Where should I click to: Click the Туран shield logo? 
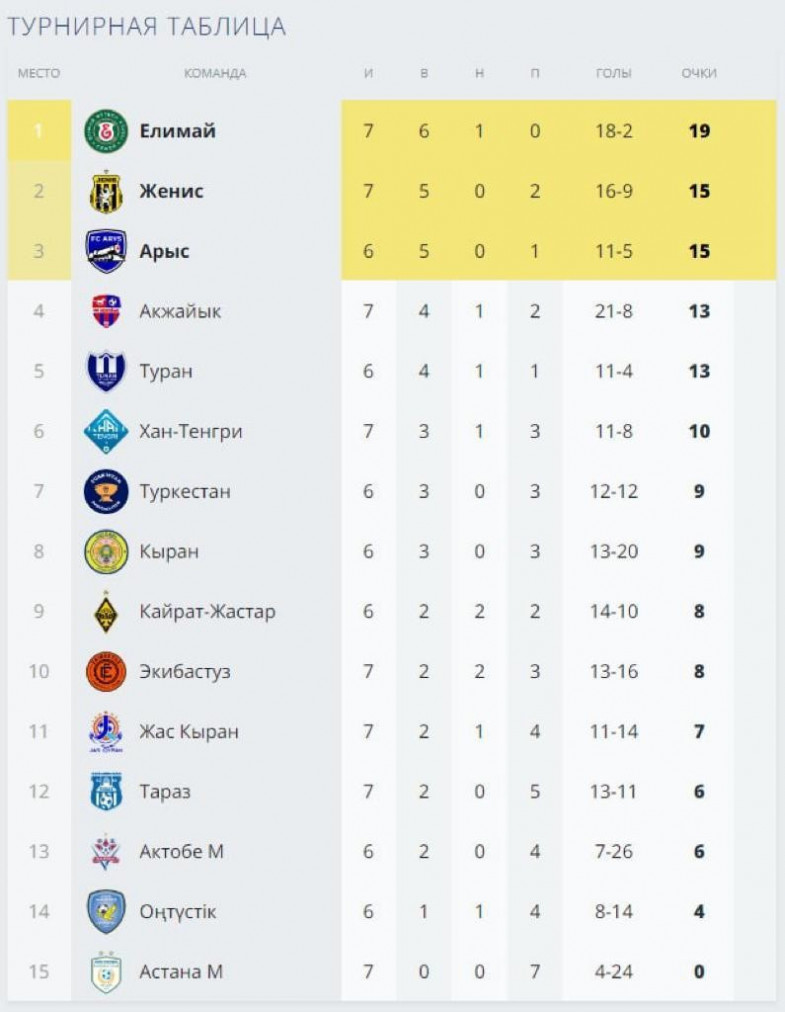106,371
